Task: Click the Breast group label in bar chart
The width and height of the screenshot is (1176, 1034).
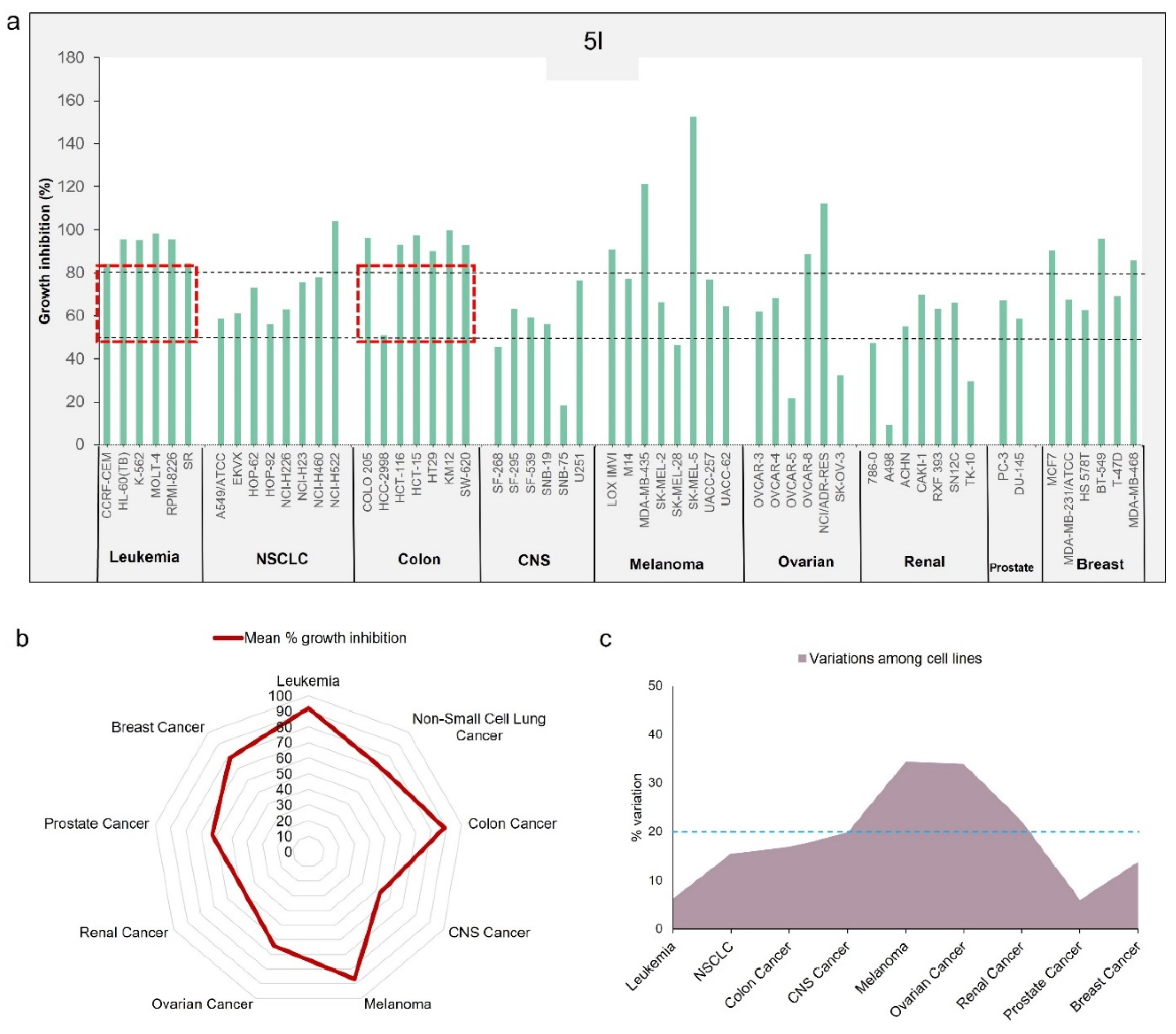Action: (x=1099, y=564)
